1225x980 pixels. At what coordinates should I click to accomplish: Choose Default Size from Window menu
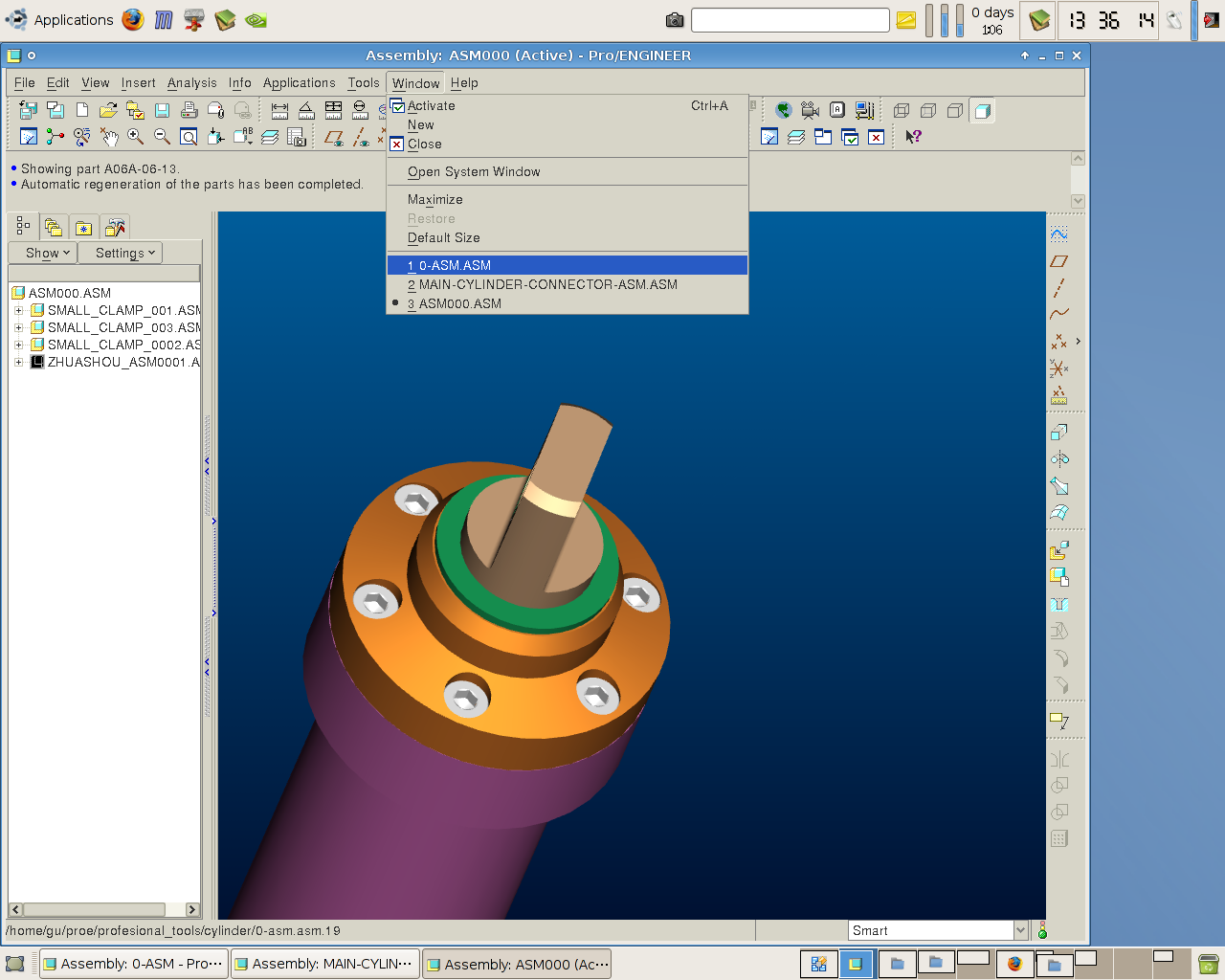[x=568, y=238]
